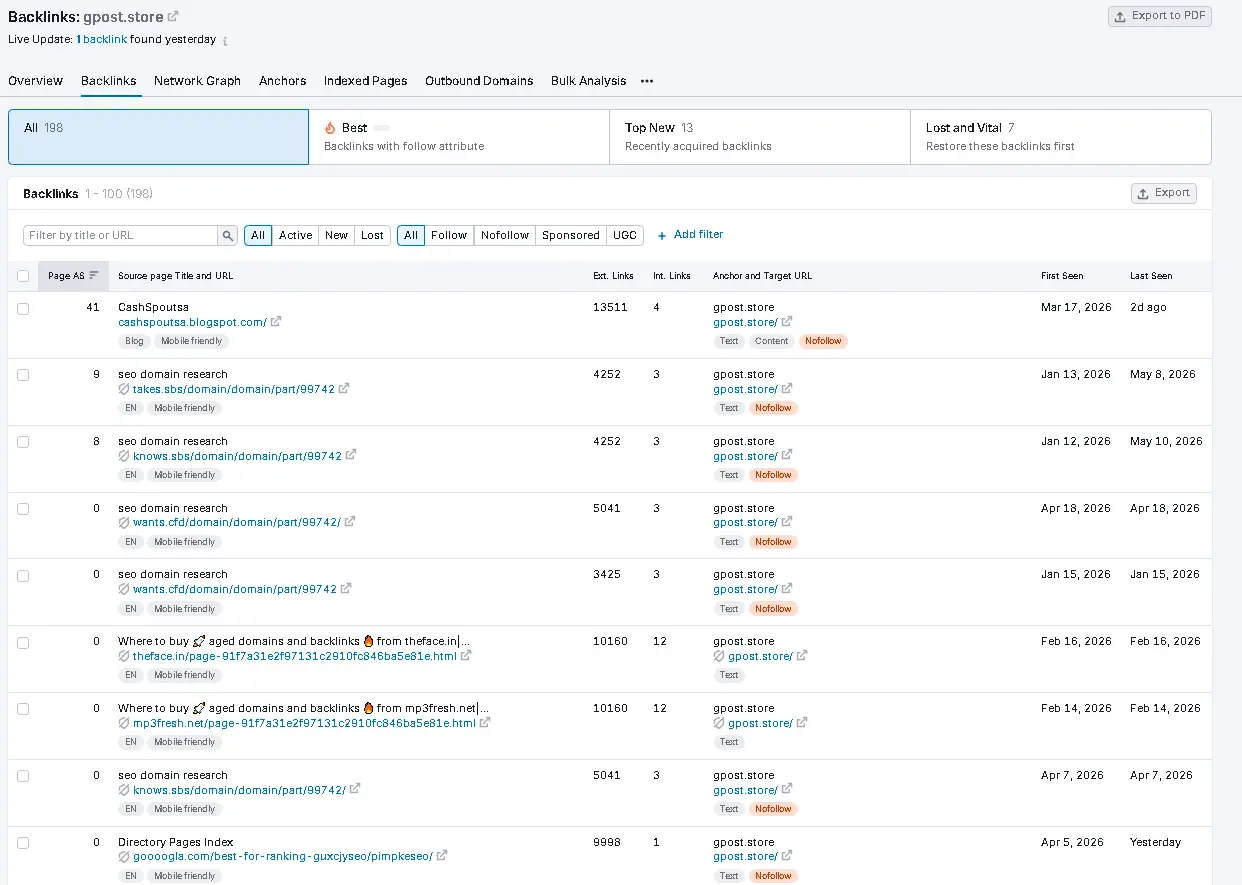Click the Nofollow tag in CashSpoutsa row

point(823,341)
